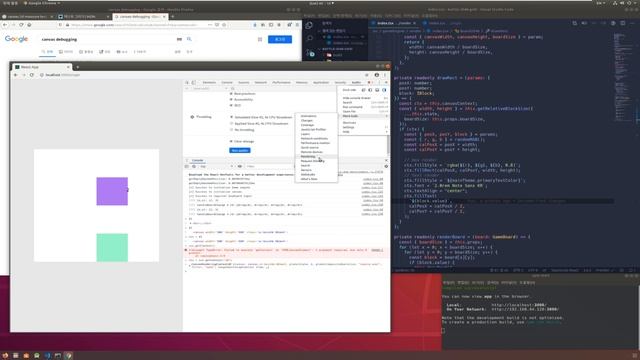
Task: Click the DevTools panel vertical scrollbar
Action: click(387, 145)
